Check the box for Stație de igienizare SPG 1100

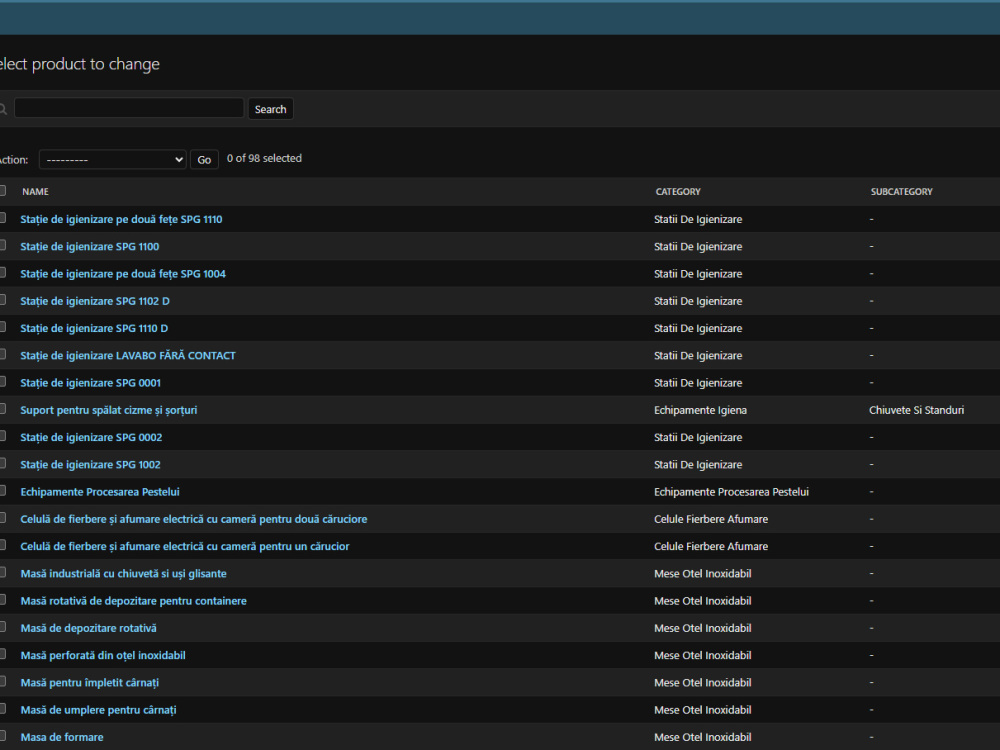(x=2, y=246)
